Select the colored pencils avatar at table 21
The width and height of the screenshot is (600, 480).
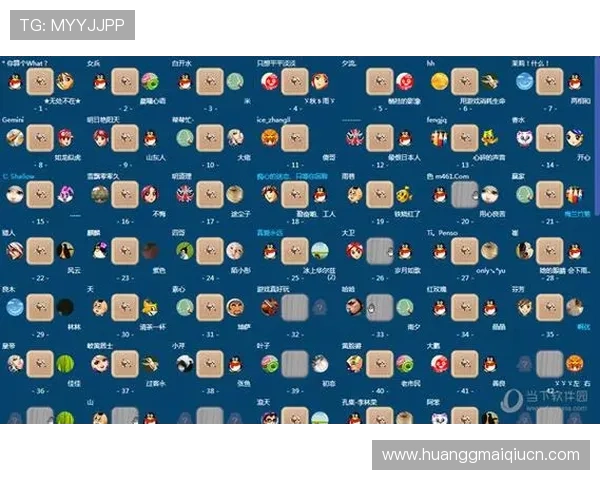click(574, 194)
